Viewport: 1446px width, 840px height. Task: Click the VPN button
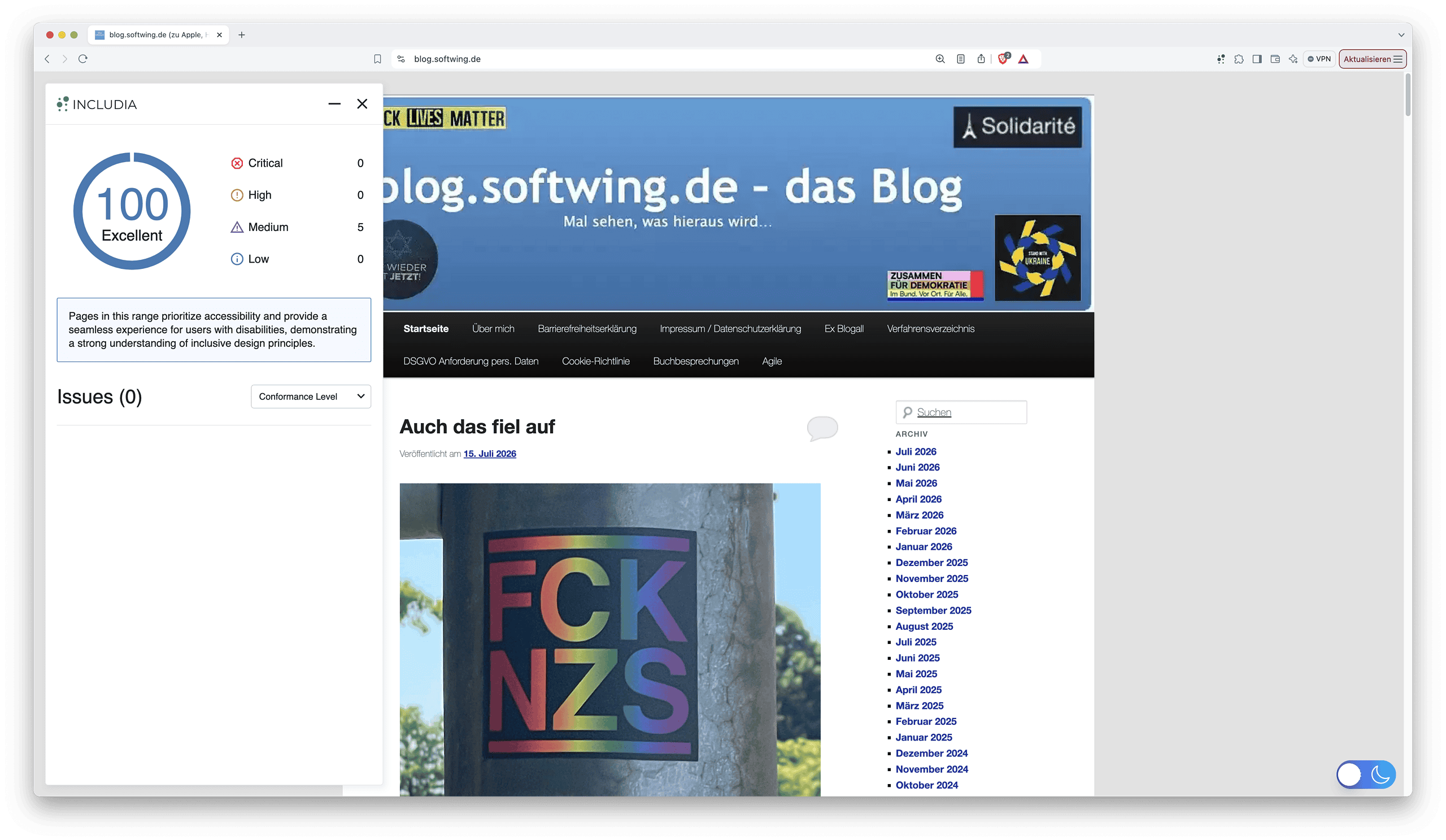[1319, 59]
